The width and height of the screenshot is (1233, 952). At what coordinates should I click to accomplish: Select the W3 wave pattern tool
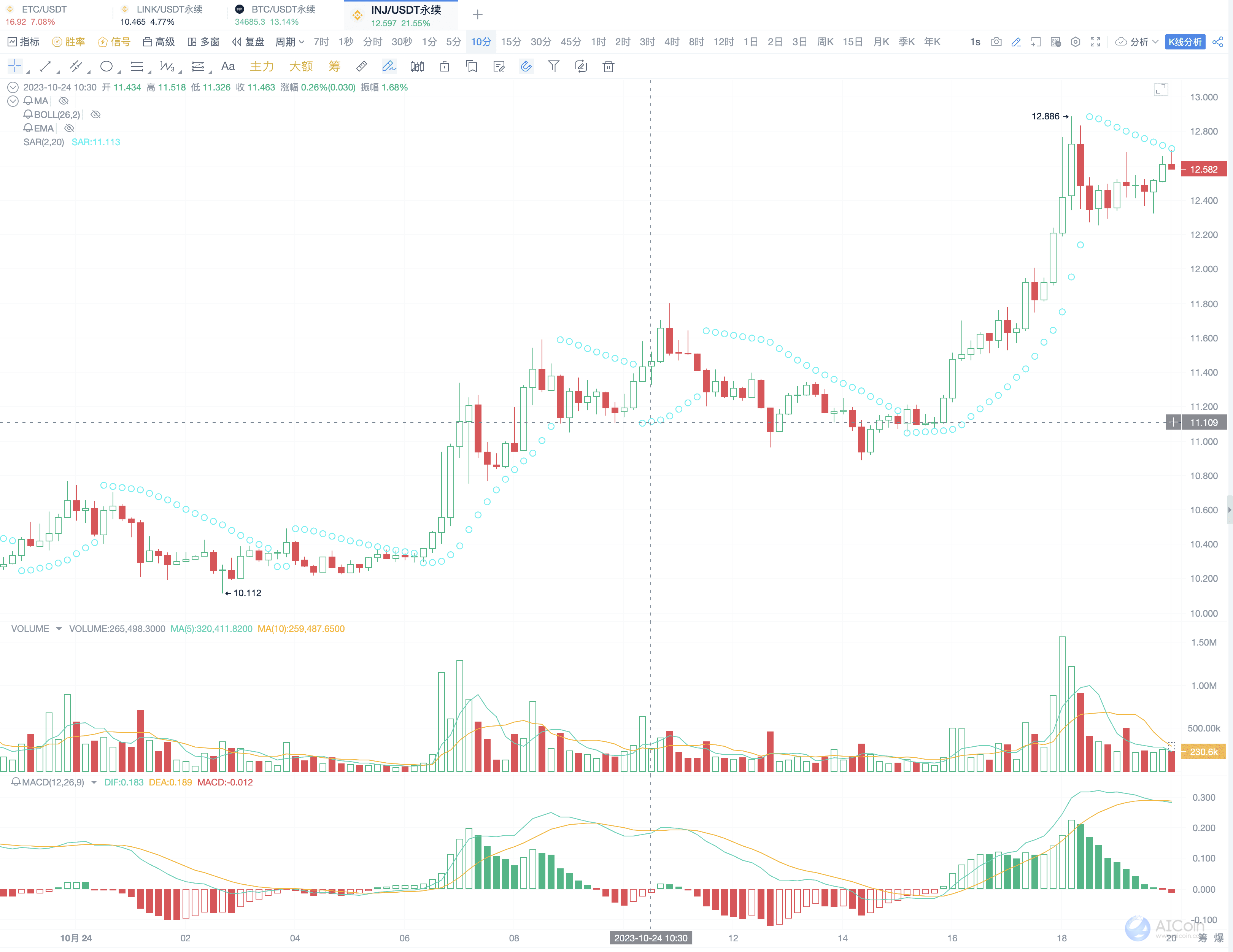point(167,67)
